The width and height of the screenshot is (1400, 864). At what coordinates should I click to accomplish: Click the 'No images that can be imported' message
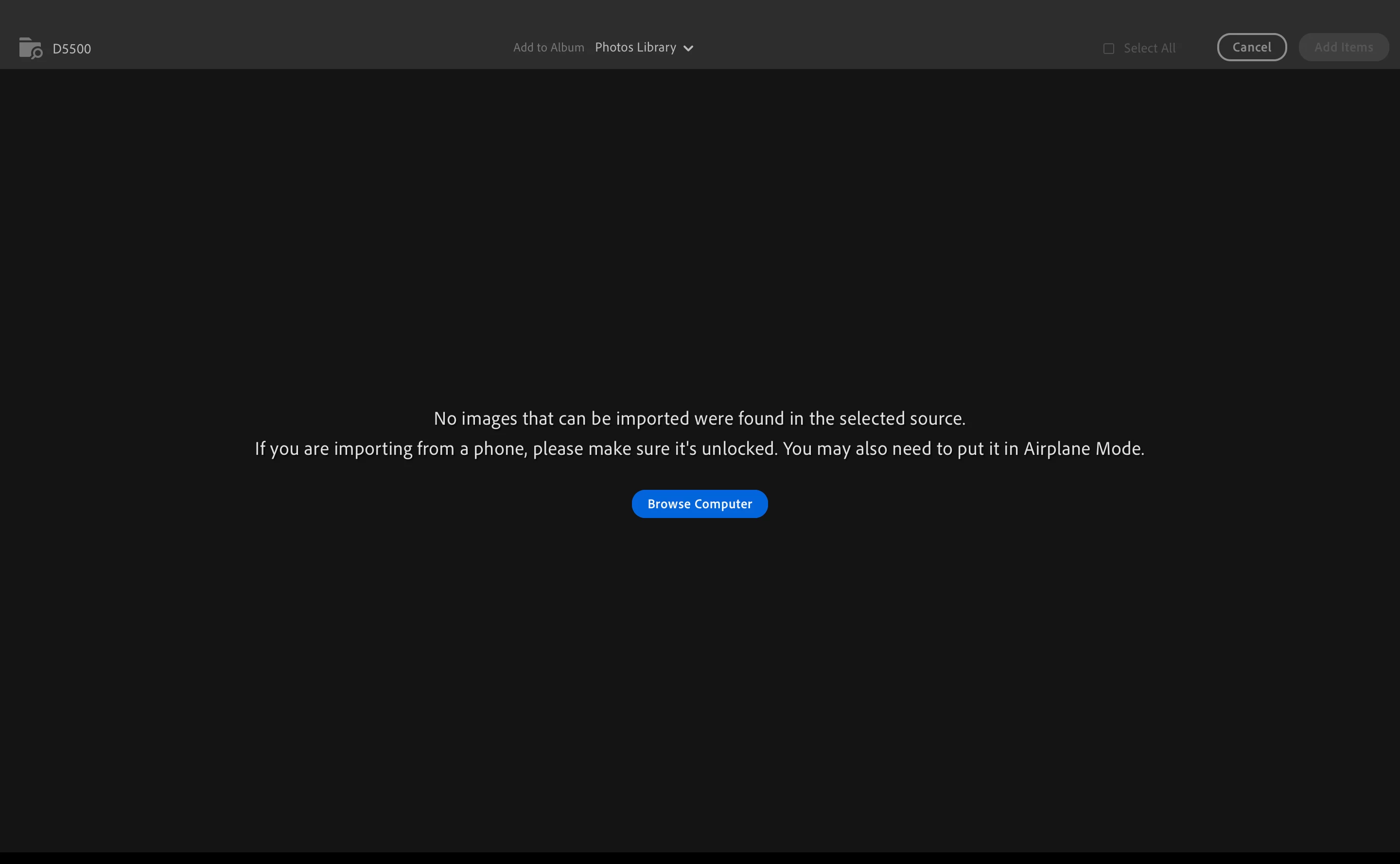699,418
